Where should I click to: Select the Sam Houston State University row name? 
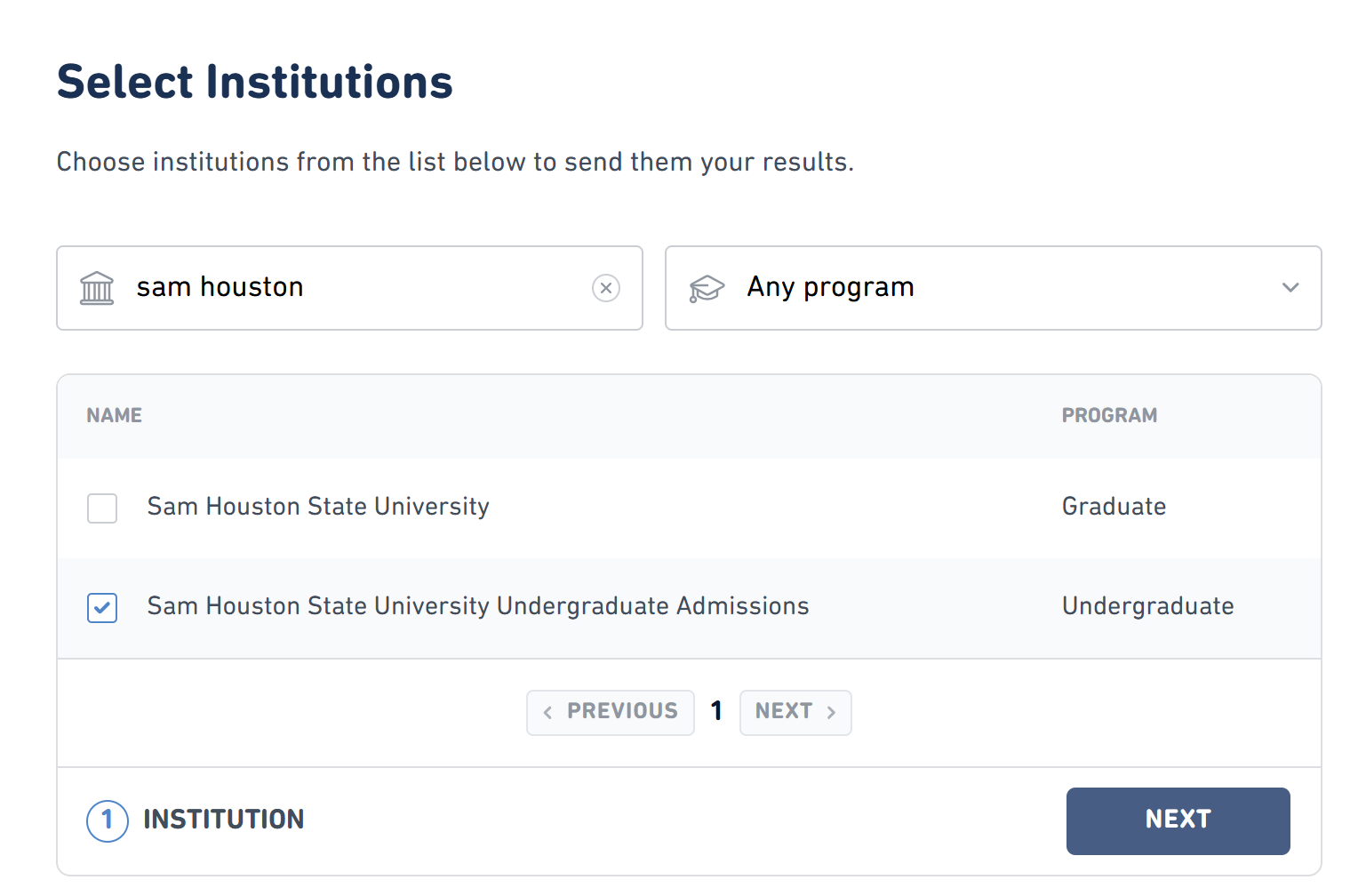(x=318, y=507)
